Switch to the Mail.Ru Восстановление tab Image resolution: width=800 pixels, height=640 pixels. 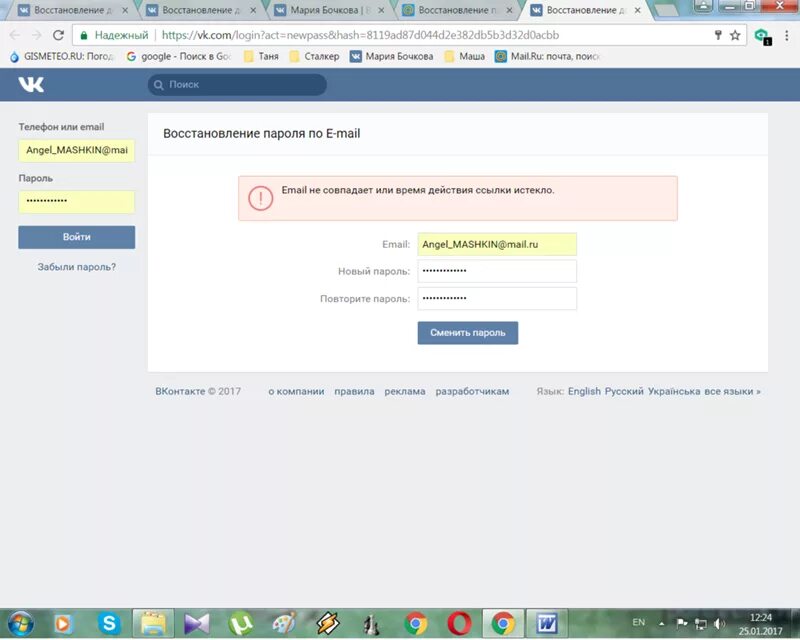pos(458,10)
